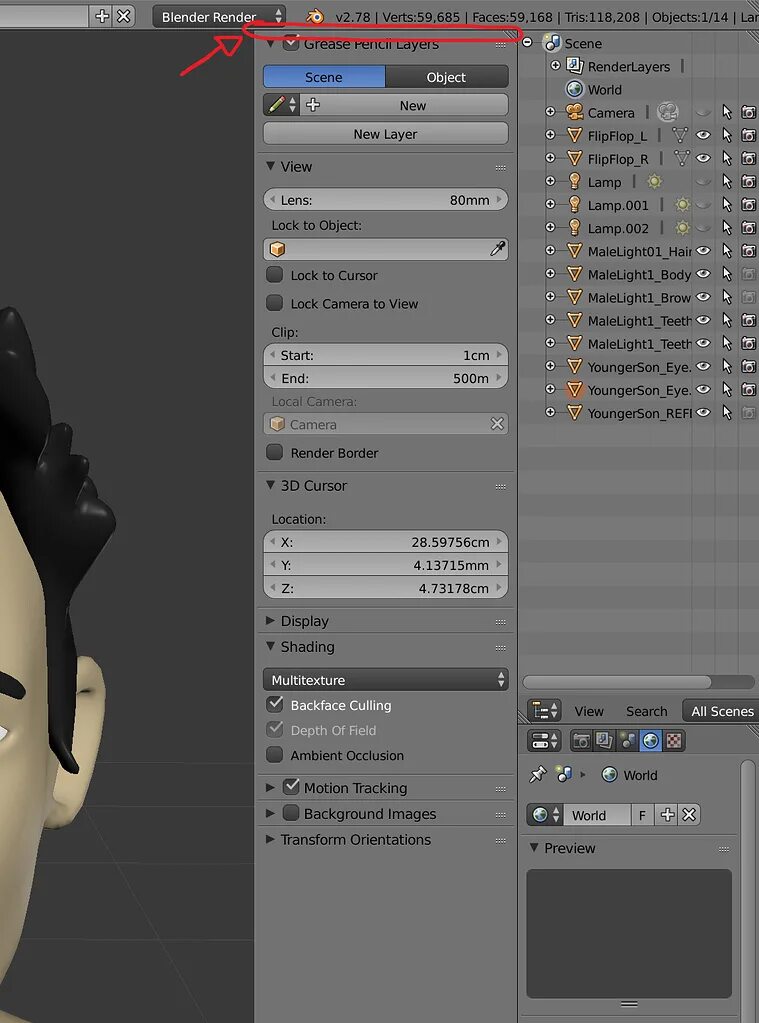
Task: Click the camera object icon next to Camera
Action: click(574, 112)
